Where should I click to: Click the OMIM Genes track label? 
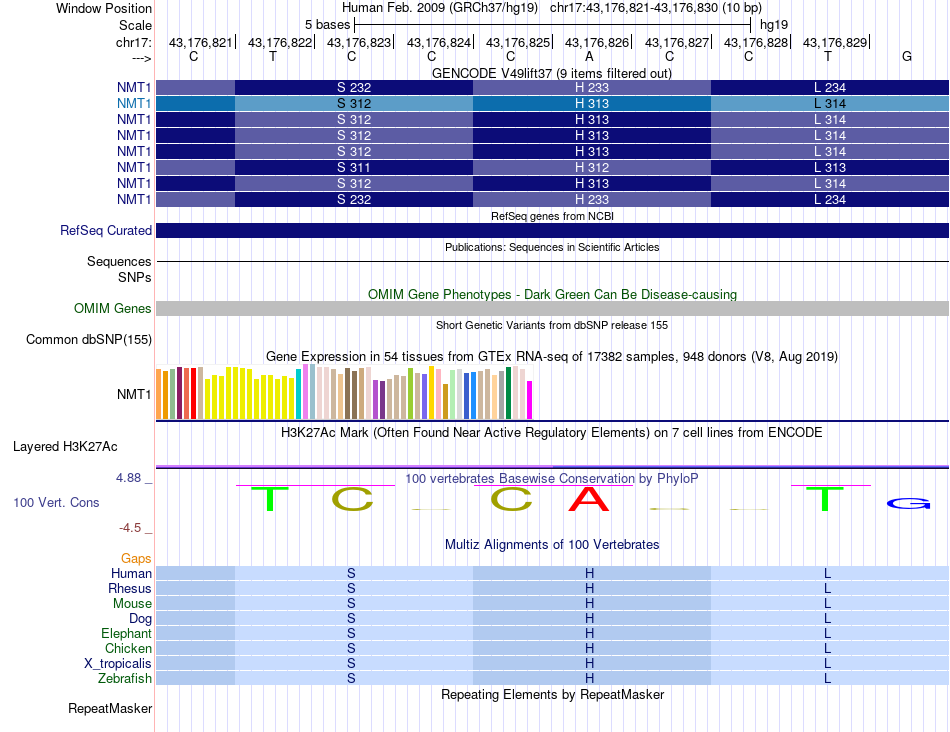click(x=113, y=308)
